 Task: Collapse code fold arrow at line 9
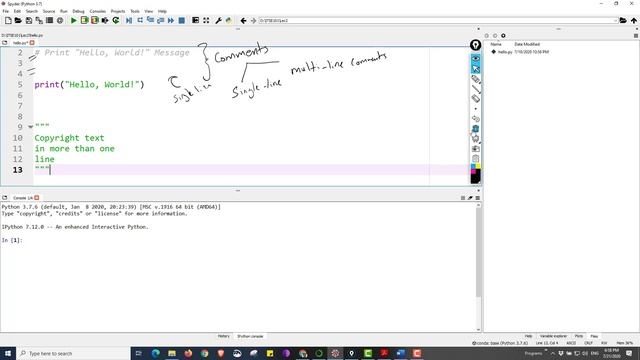point(31,127)
